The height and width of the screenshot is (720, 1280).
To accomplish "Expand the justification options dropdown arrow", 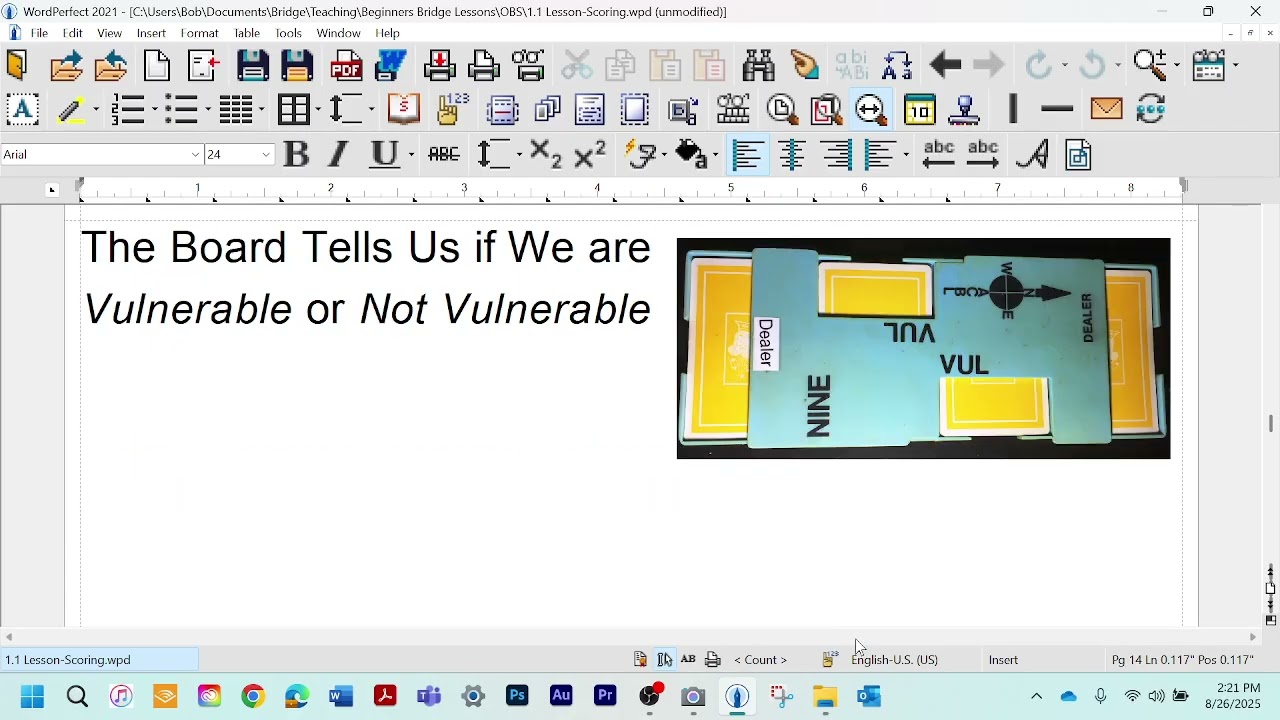I will (x=905, y=155).
